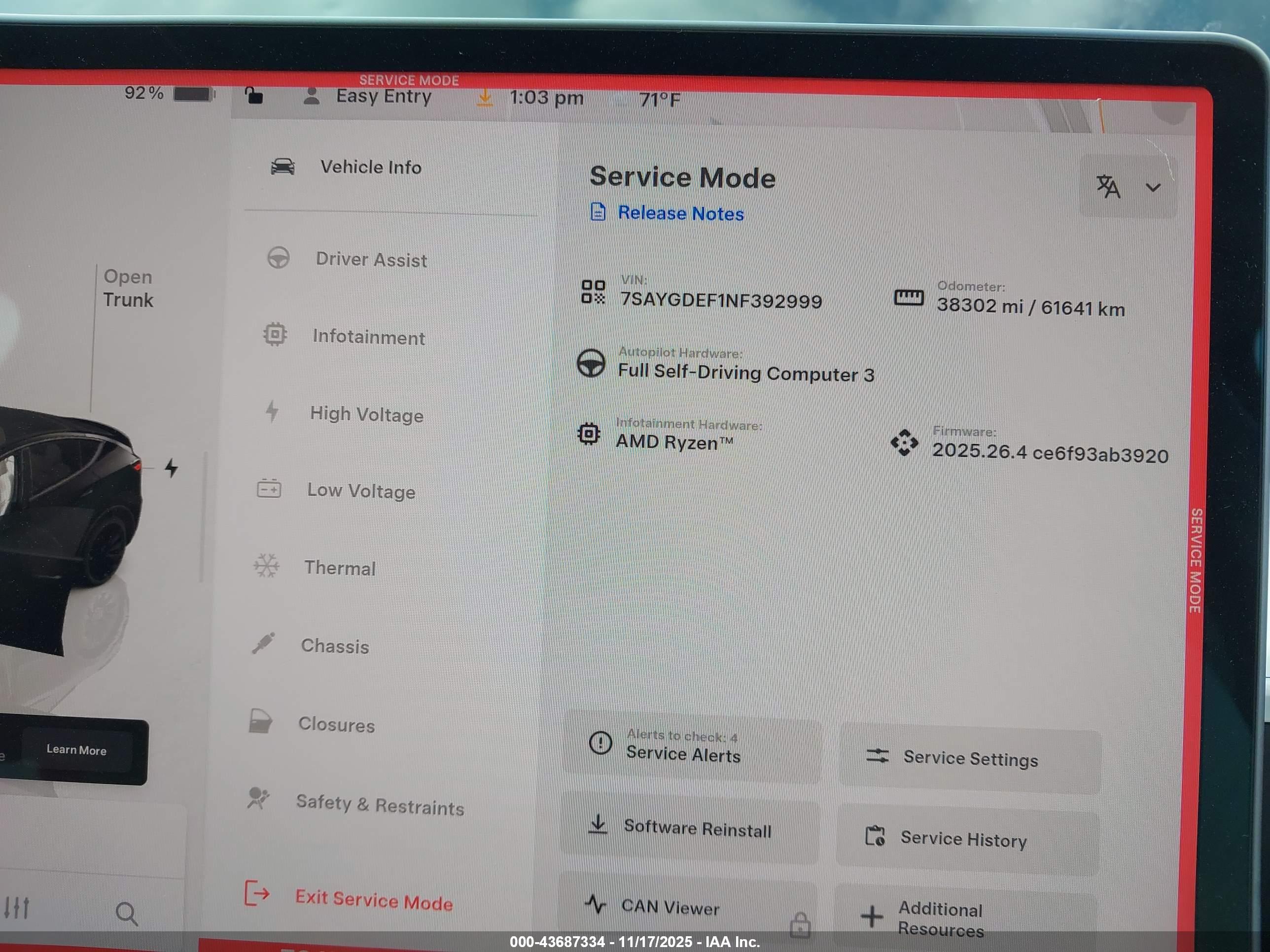Open the Vehicle Info menu
Screen dimensions: 1270x952
[370, 167]
